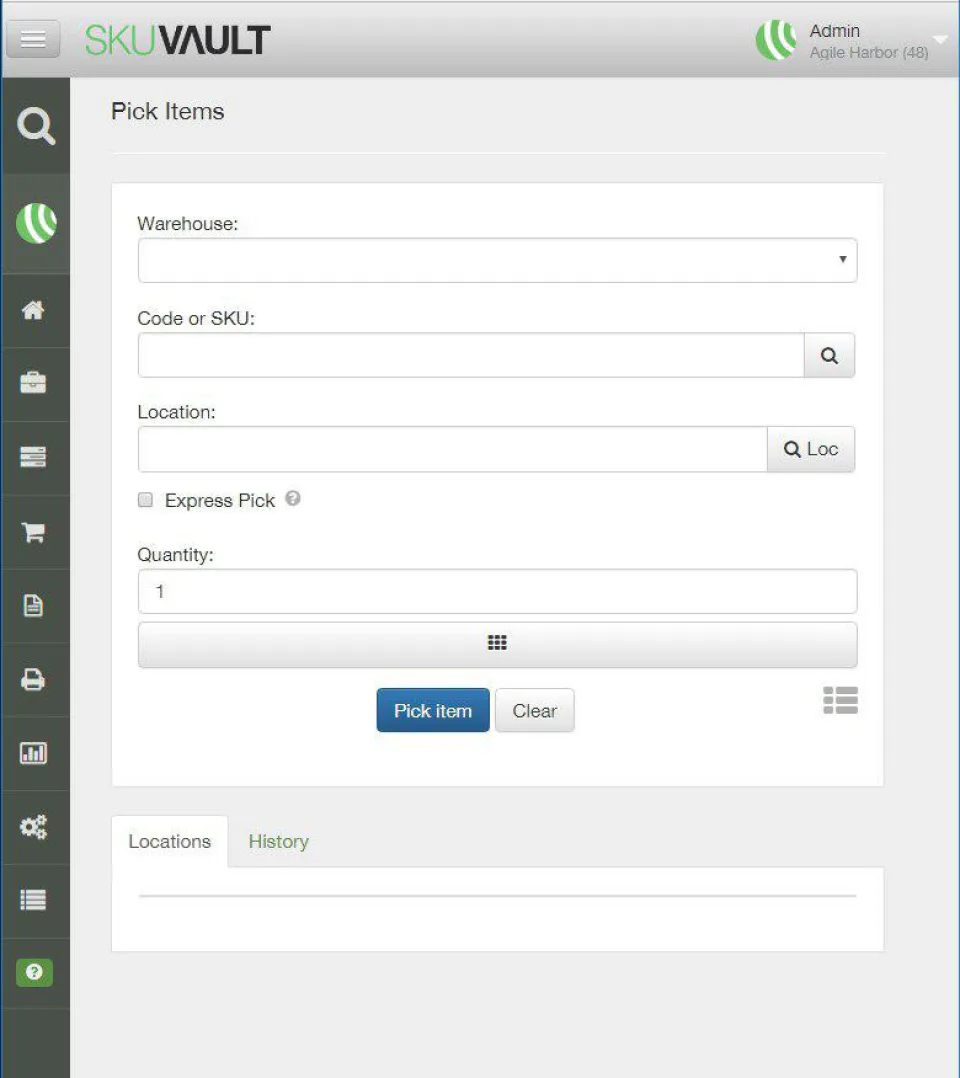Click the grid icon below the Quantity field
The image size is (960, 1078).
(x=497, y=644)
